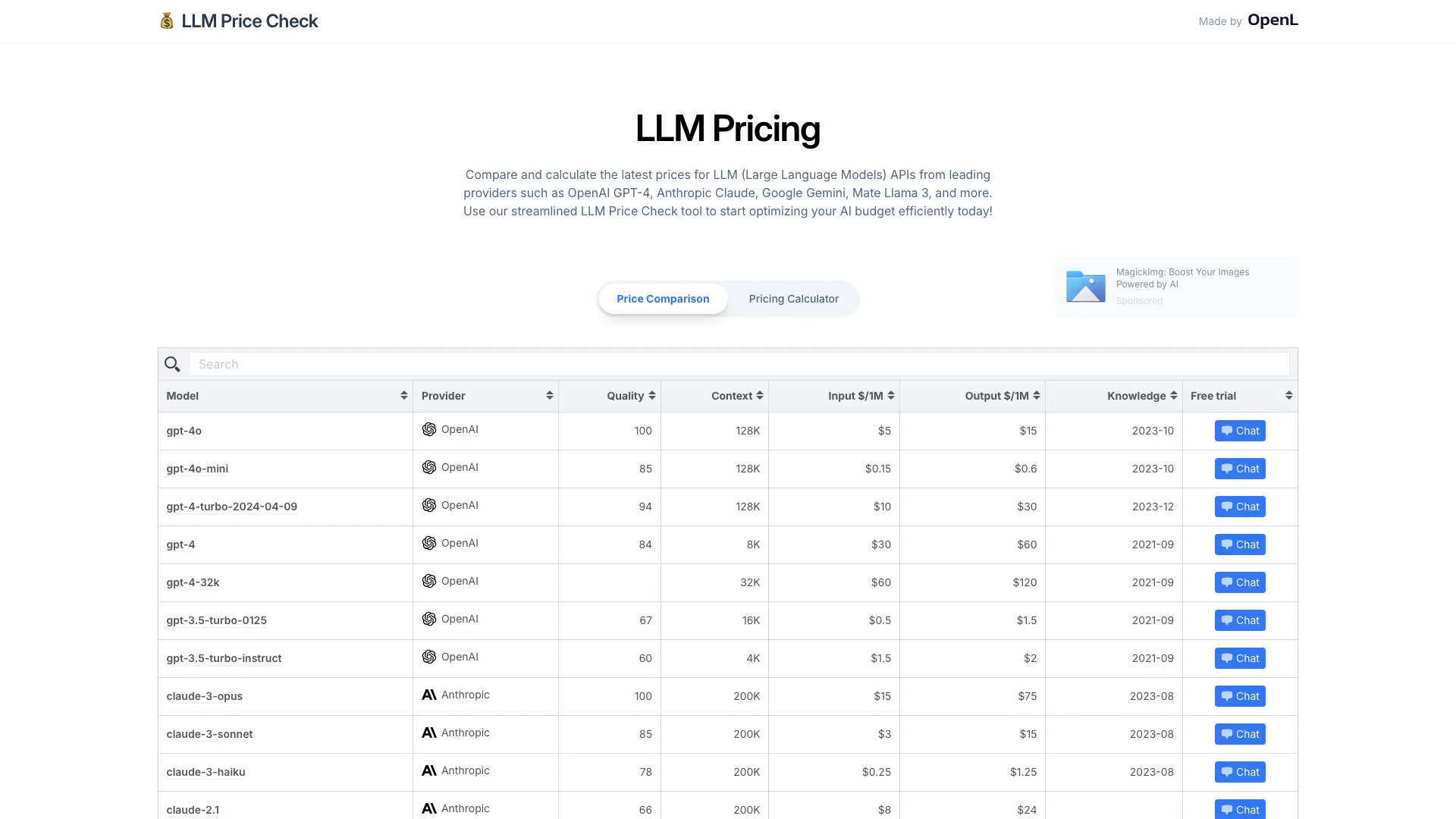Open Chat for gpt-3.5-turbo-0125
The image size is (1456, 819).
(1240, 620)
